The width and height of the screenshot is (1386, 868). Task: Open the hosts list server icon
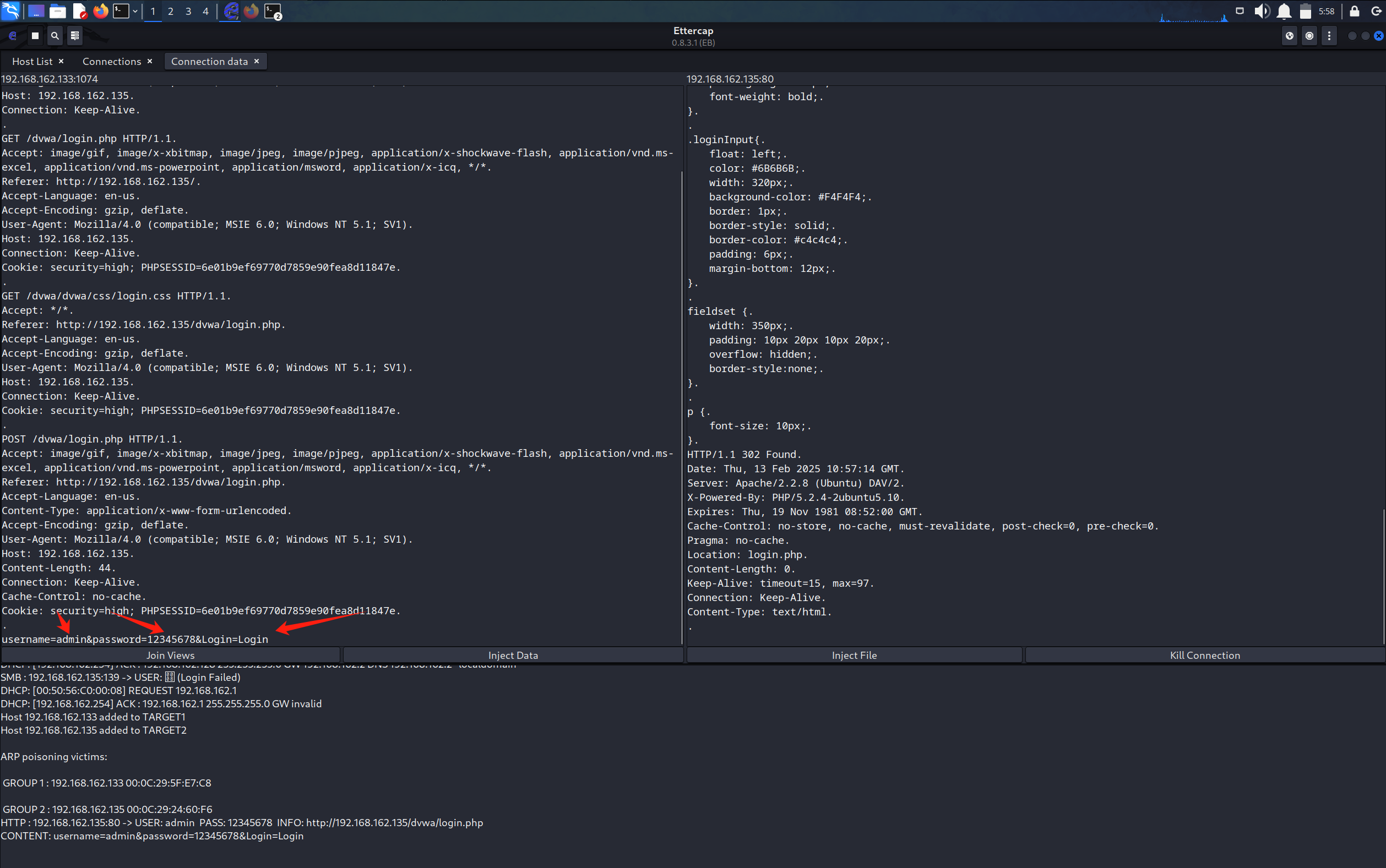coord(75,36)
